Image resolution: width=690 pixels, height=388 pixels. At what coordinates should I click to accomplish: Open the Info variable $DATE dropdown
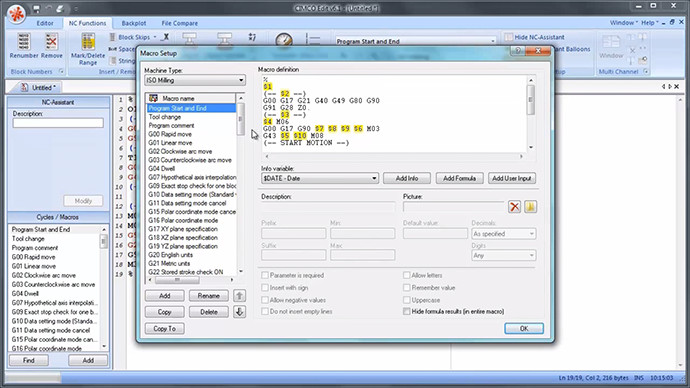[x=320, y=178]
